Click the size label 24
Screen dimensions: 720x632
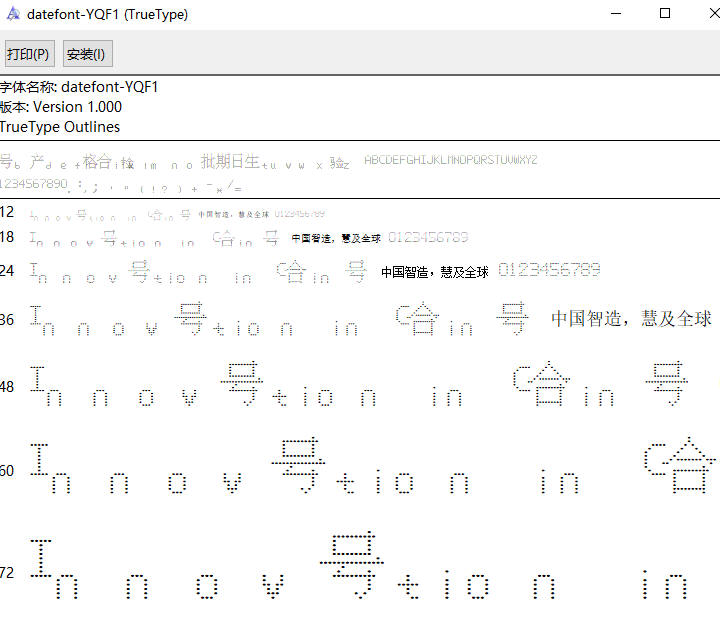coord(7,271)
